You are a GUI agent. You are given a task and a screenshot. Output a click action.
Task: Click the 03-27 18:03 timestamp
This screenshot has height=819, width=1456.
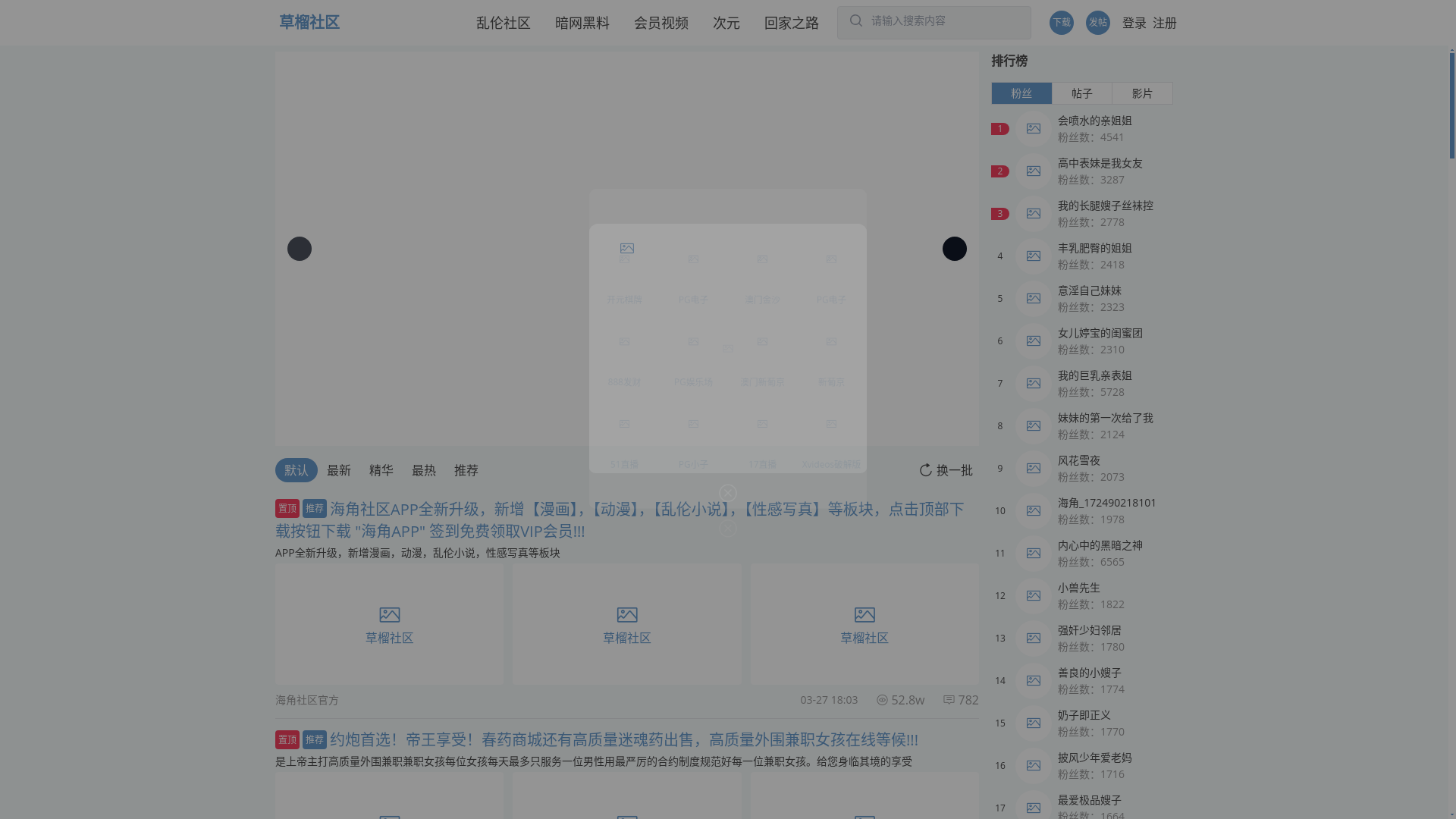point(829,700)
